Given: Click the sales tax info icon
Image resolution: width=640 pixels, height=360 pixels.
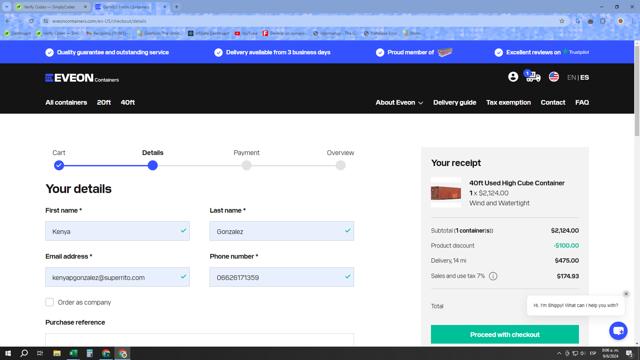Looking at the screenshot, I should (x=493, y=276).
